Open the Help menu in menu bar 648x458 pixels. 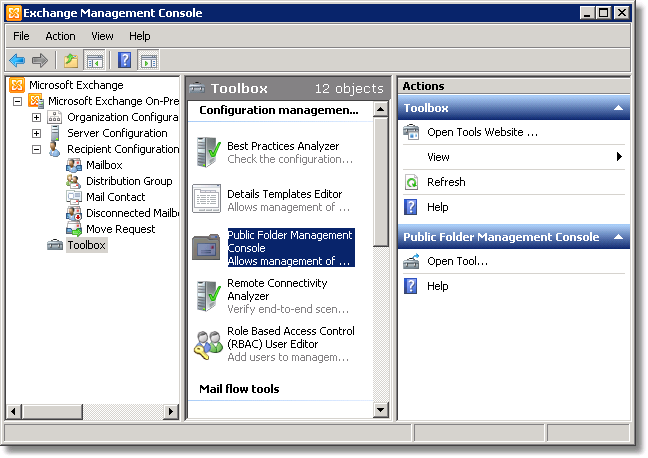(x=140, y=36)
